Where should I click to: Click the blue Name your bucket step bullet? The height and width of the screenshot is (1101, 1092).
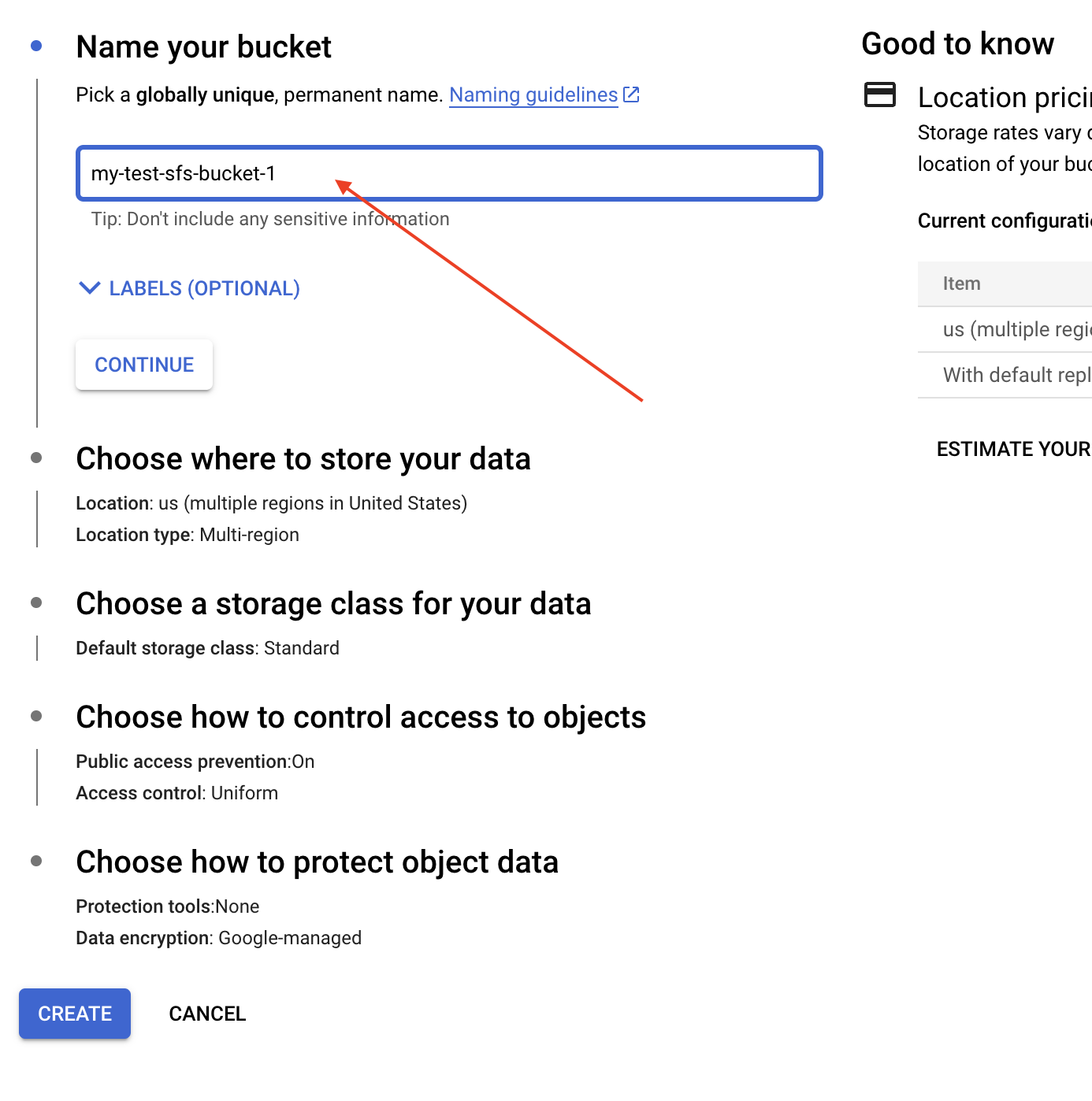pos(36,46)
